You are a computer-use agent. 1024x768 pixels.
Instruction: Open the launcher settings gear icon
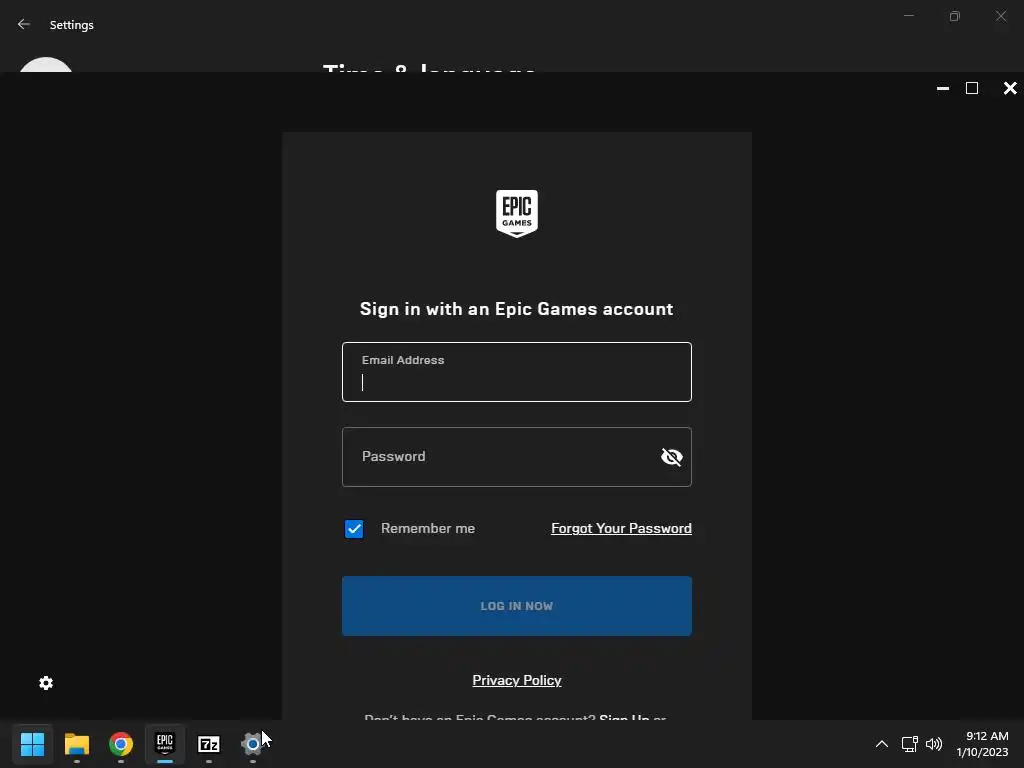click(x=46, y=683)
